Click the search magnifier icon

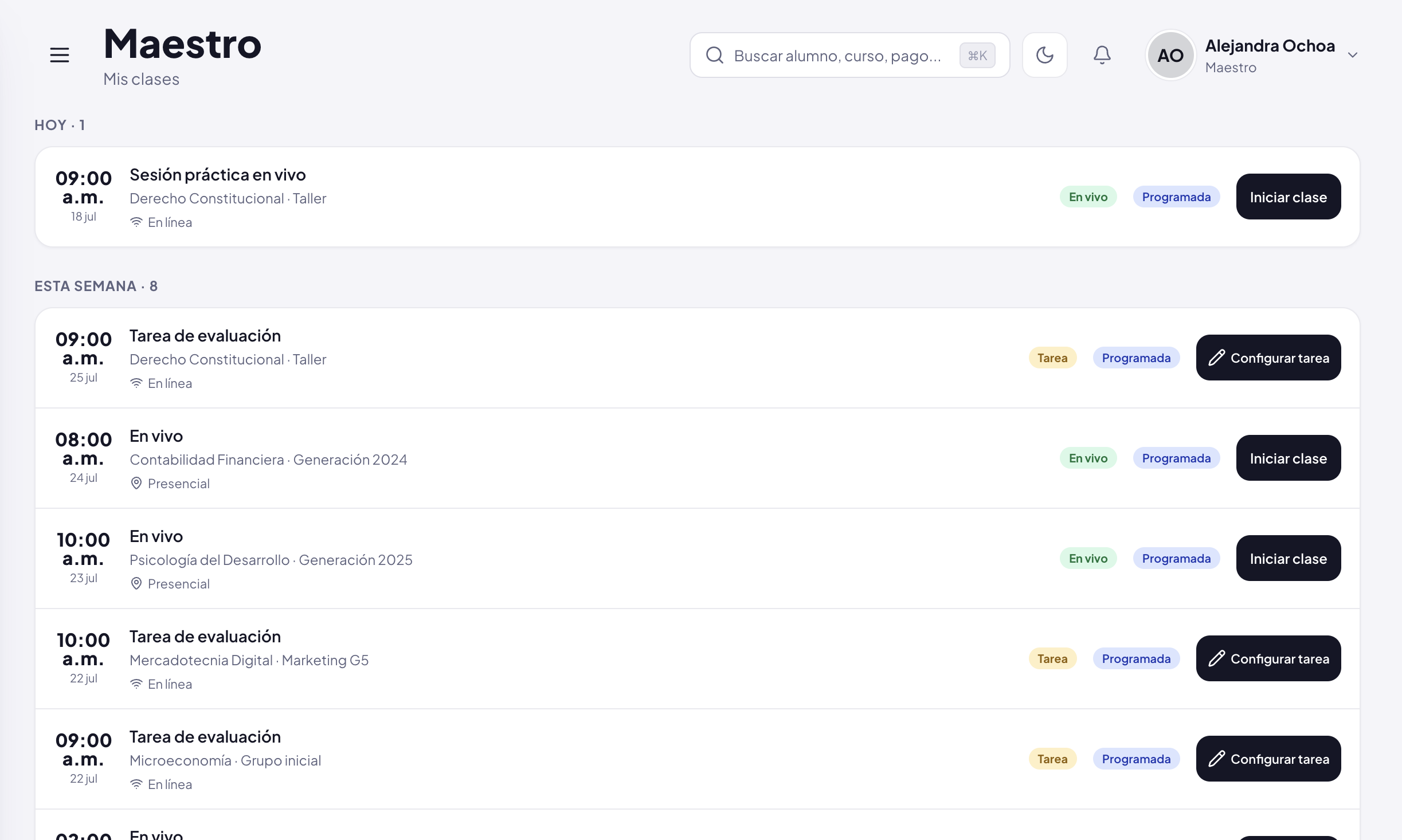714,55
